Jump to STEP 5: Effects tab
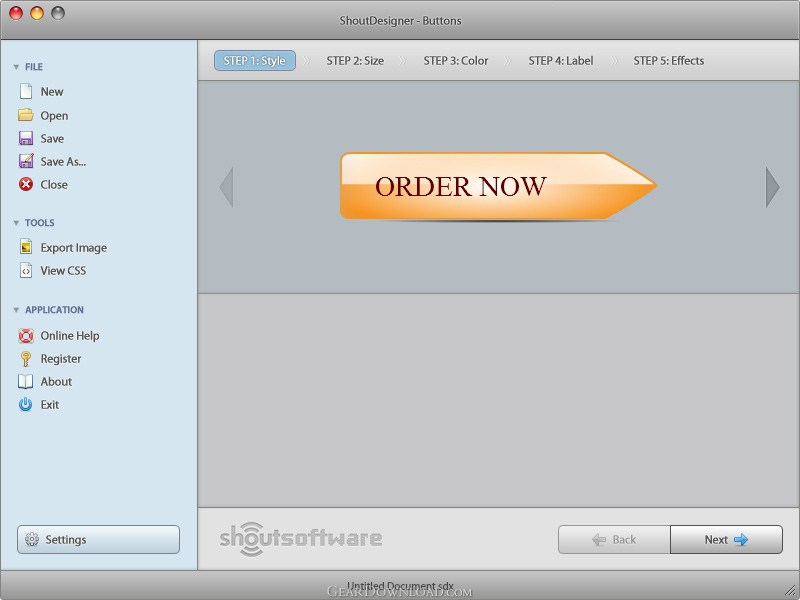Viewport: 800px width, 600px height. click(x=668, y=61)
